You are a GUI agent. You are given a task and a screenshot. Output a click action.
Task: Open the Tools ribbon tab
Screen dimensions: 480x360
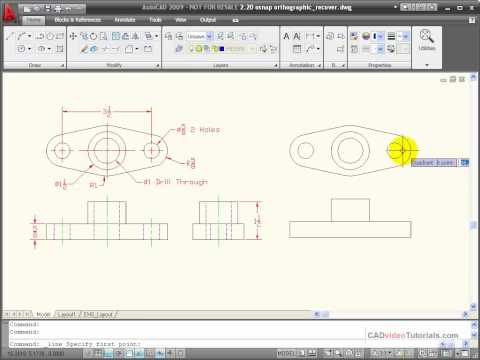pos(155,20)
